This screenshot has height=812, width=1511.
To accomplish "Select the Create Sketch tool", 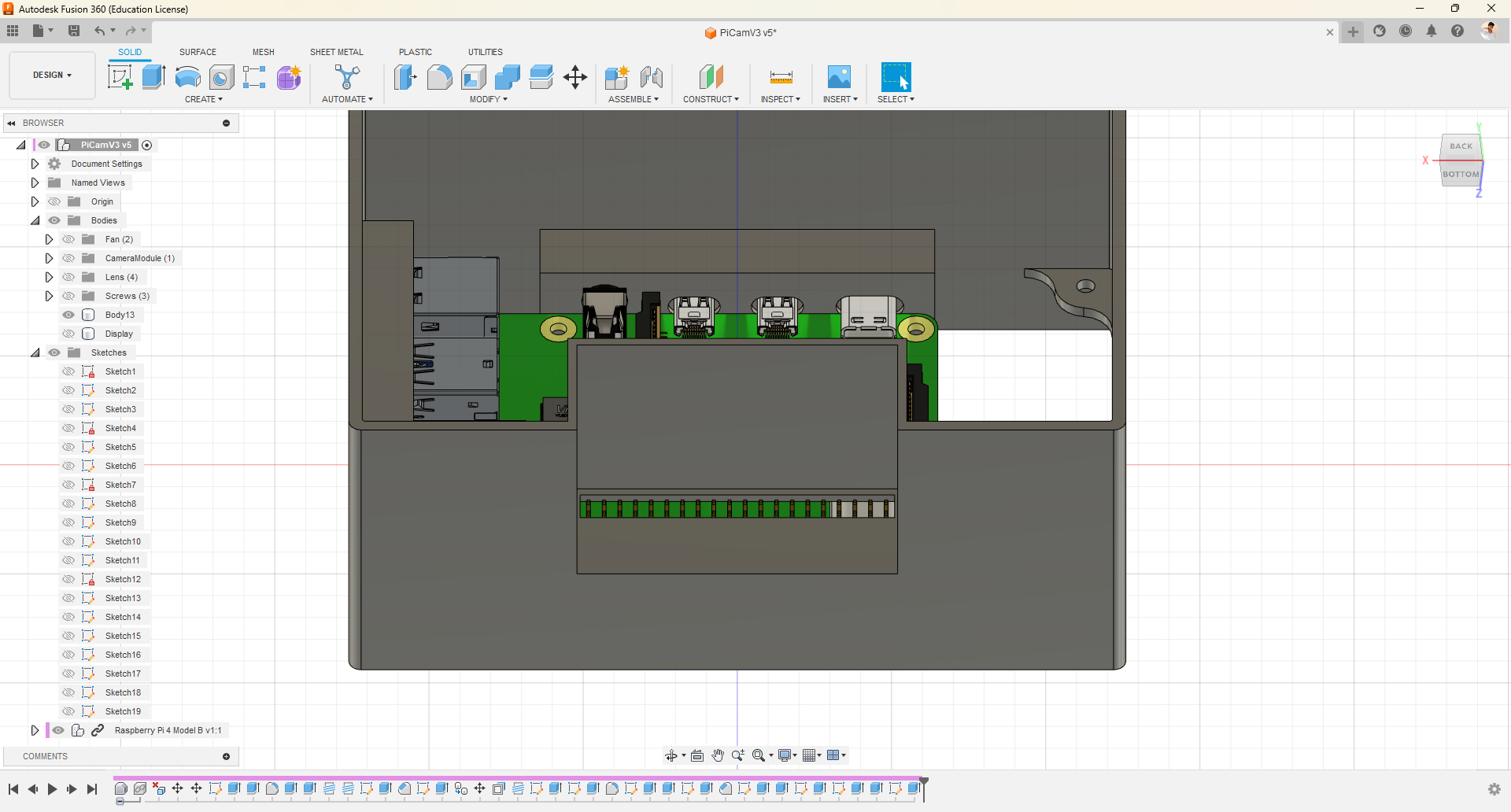I will tap(120, 77).
